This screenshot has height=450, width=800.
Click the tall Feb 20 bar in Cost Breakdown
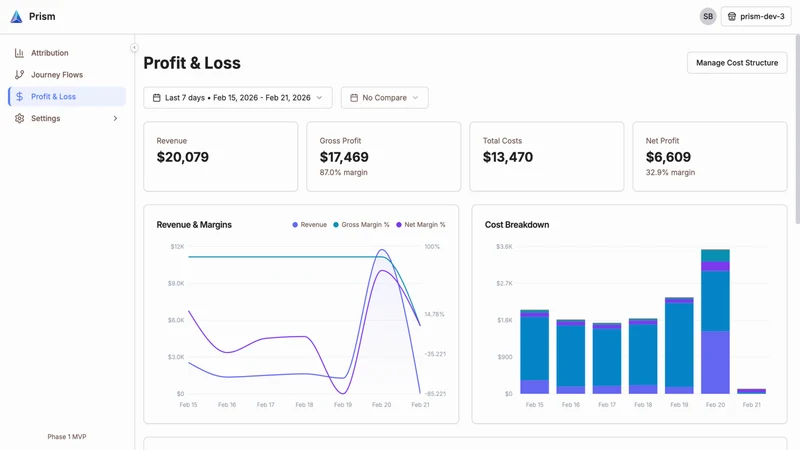coord(715,321)
